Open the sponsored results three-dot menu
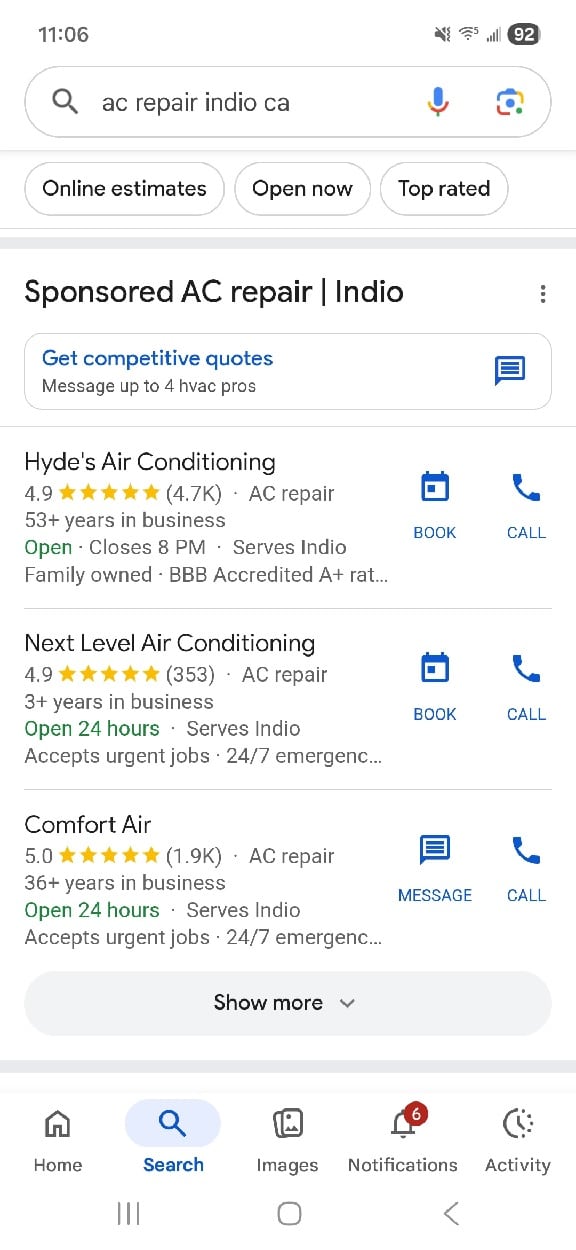Image resolution: width=576 pixels, height=1250 pixels. [543, 294]
